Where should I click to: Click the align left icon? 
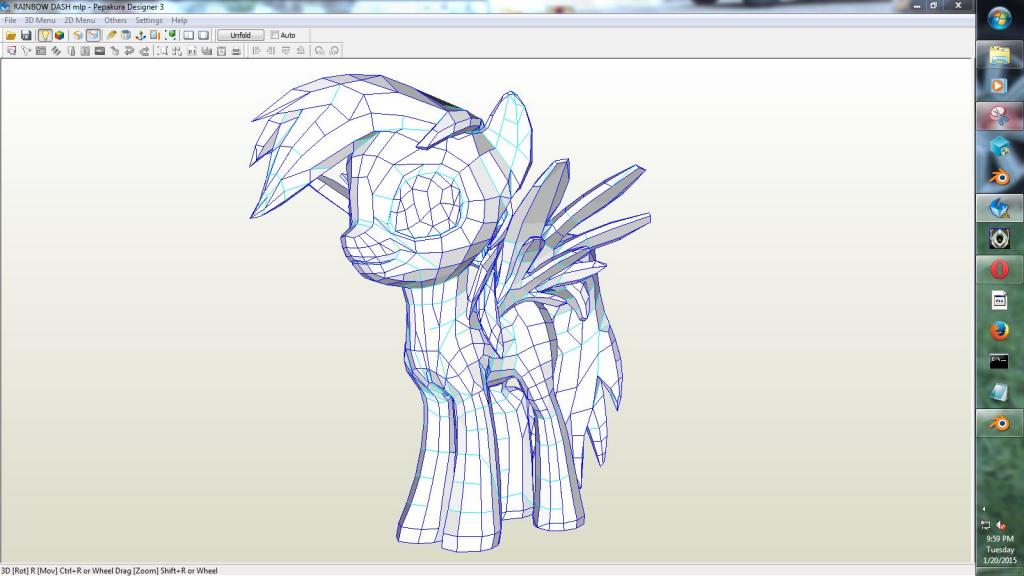click(x=256, y=50)
